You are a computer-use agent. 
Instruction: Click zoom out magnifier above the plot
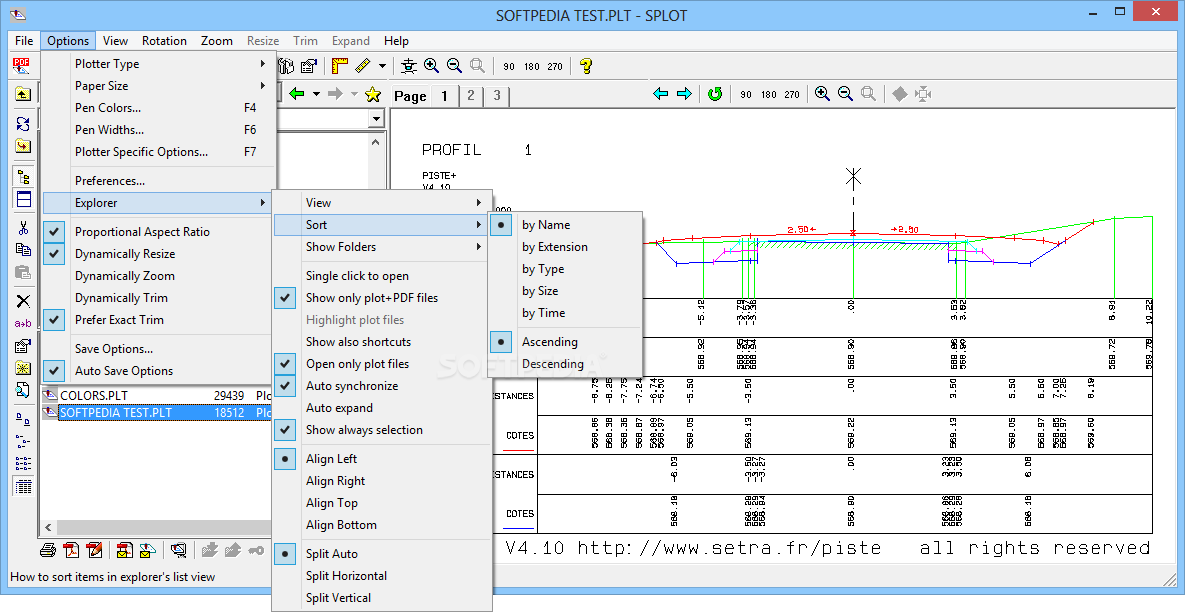(845, 94)
